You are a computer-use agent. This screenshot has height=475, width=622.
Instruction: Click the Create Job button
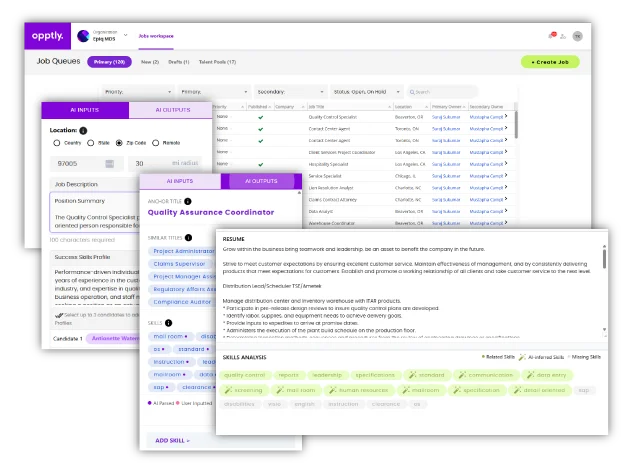(550, 62)
